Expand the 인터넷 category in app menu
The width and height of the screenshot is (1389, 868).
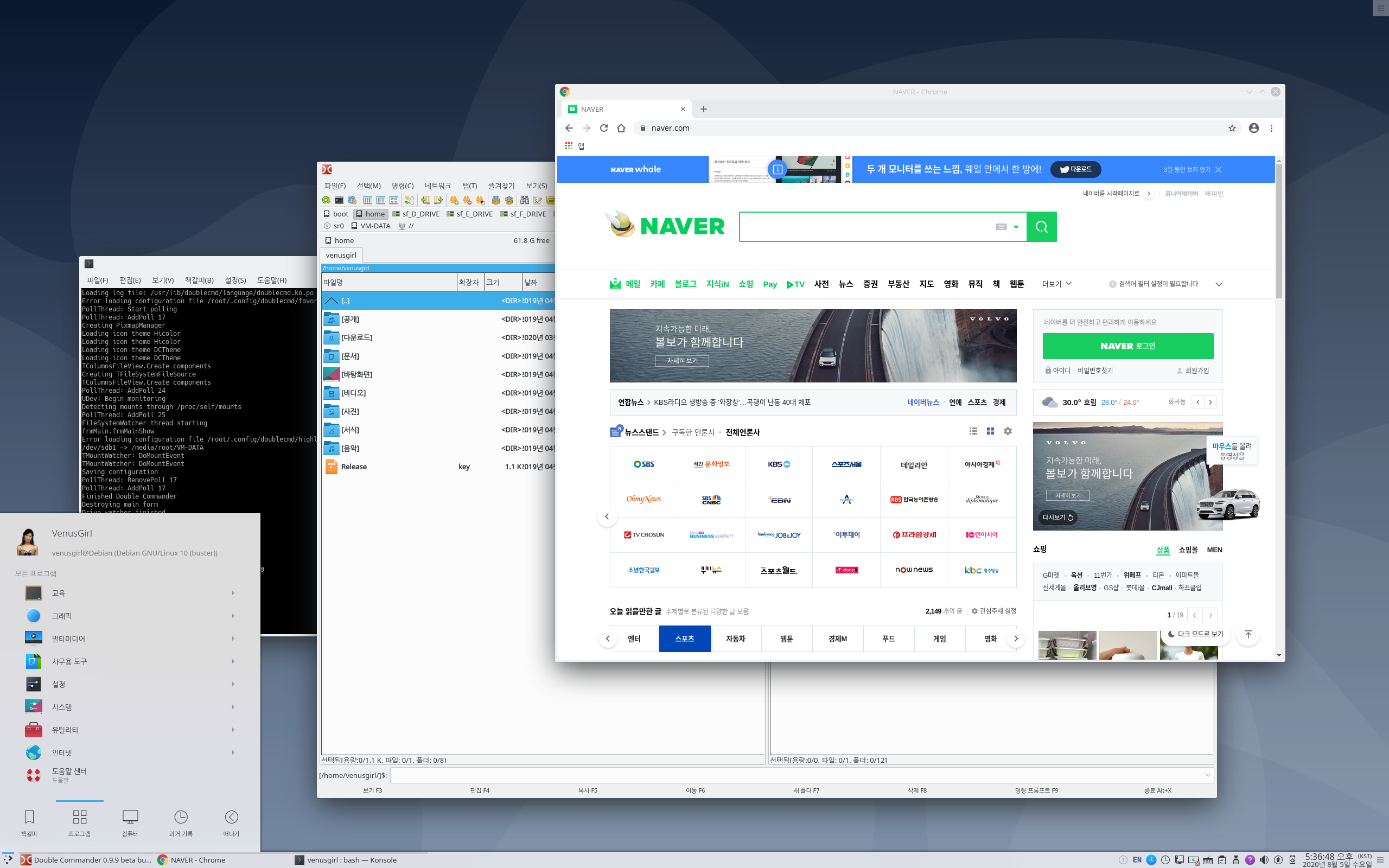(130, 752)
